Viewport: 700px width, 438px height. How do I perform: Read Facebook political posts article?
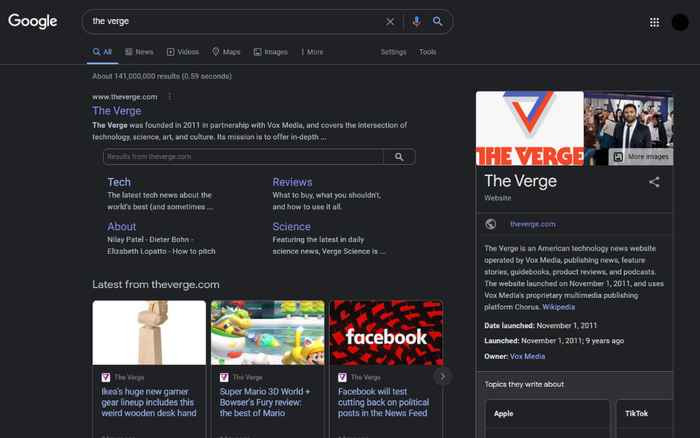pyautogui.click(x=383, y=402)
